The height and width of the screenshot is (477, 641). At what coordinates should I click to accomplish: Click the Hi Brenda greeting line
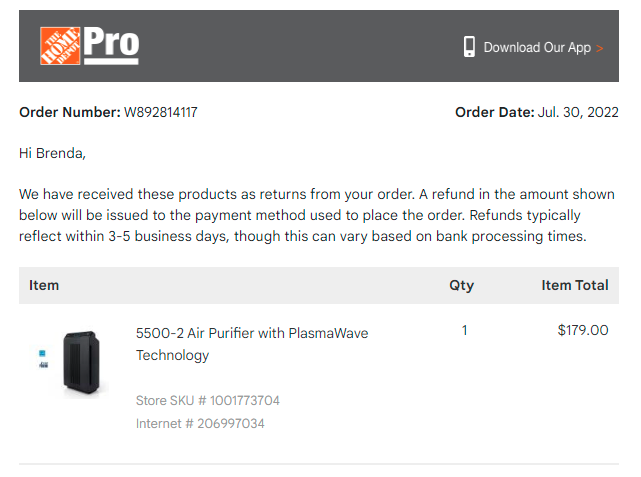pyautogui.click(x=52, y=153)
